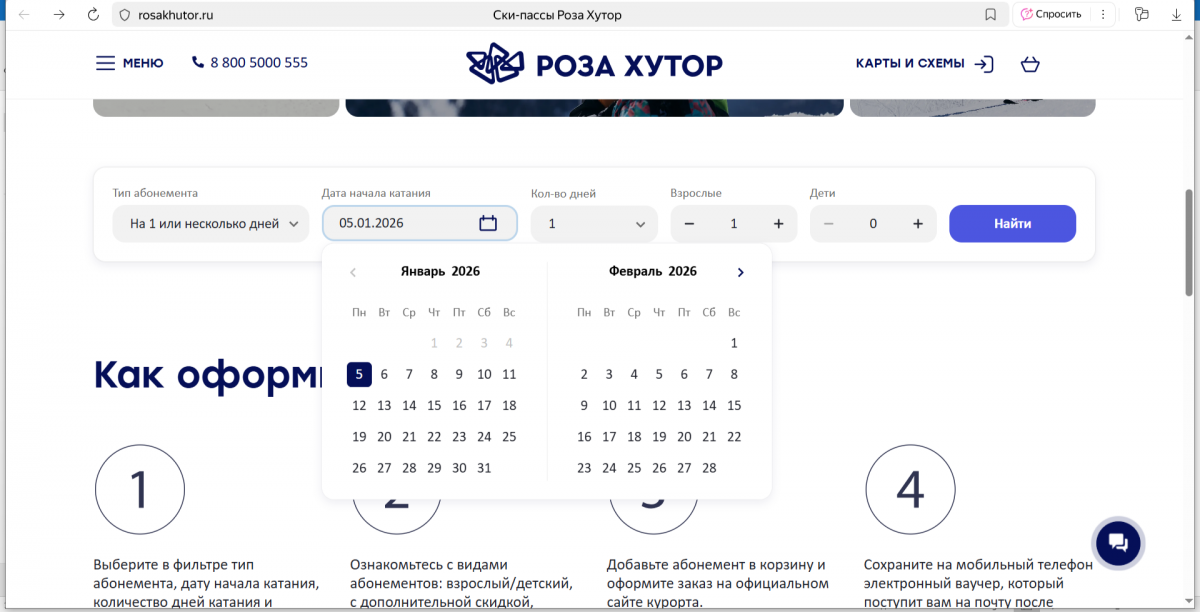Open the number of days dropdown
This screenshot has width=1200, height=612.
pos(594,224)
